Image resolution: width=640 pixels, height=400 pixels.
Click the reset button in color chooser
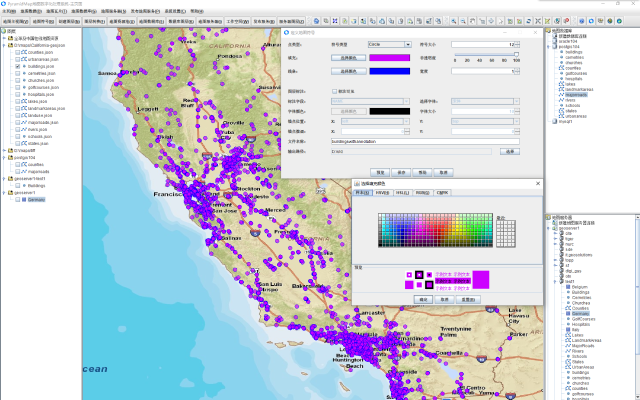(468, 300)
